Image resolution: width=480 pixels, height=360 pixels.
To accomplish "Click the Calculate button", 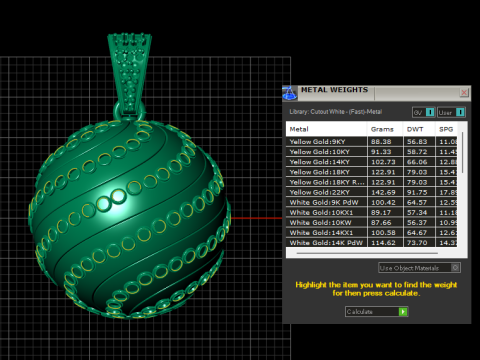I will tap(376, 312).
